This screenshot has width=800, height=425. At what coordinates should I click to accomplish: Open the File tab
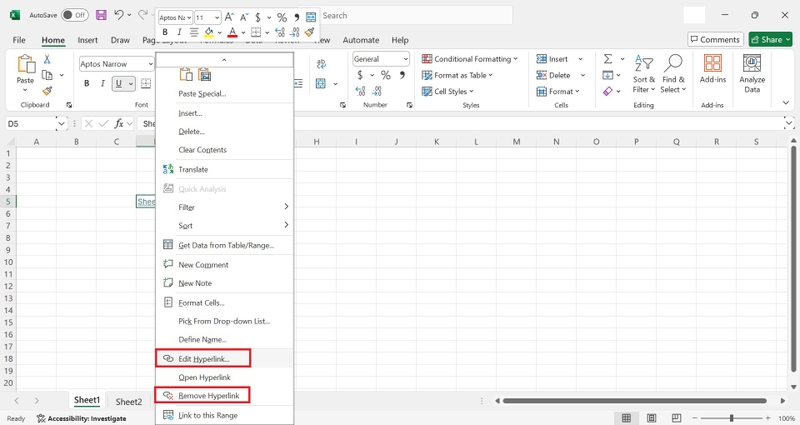19,40
